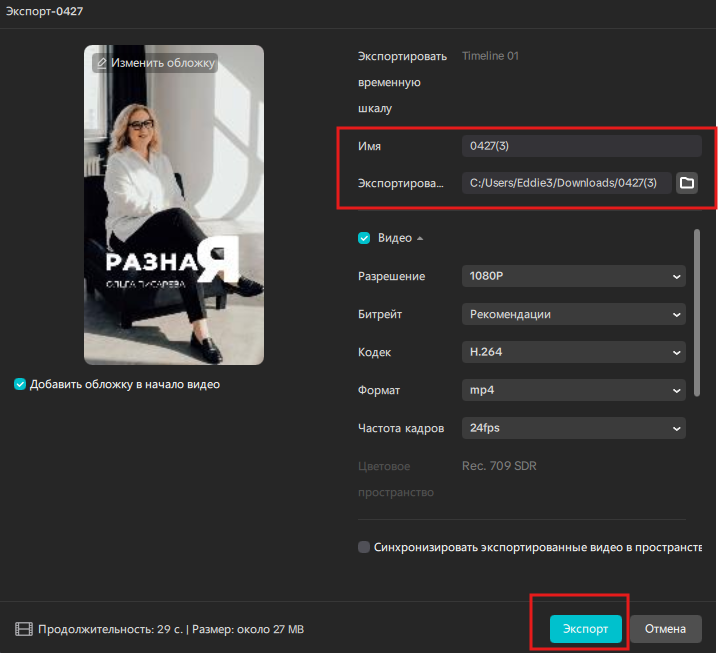Click the pencil icon on cover
Screen dimensions: 718x653
pos(102,63)
